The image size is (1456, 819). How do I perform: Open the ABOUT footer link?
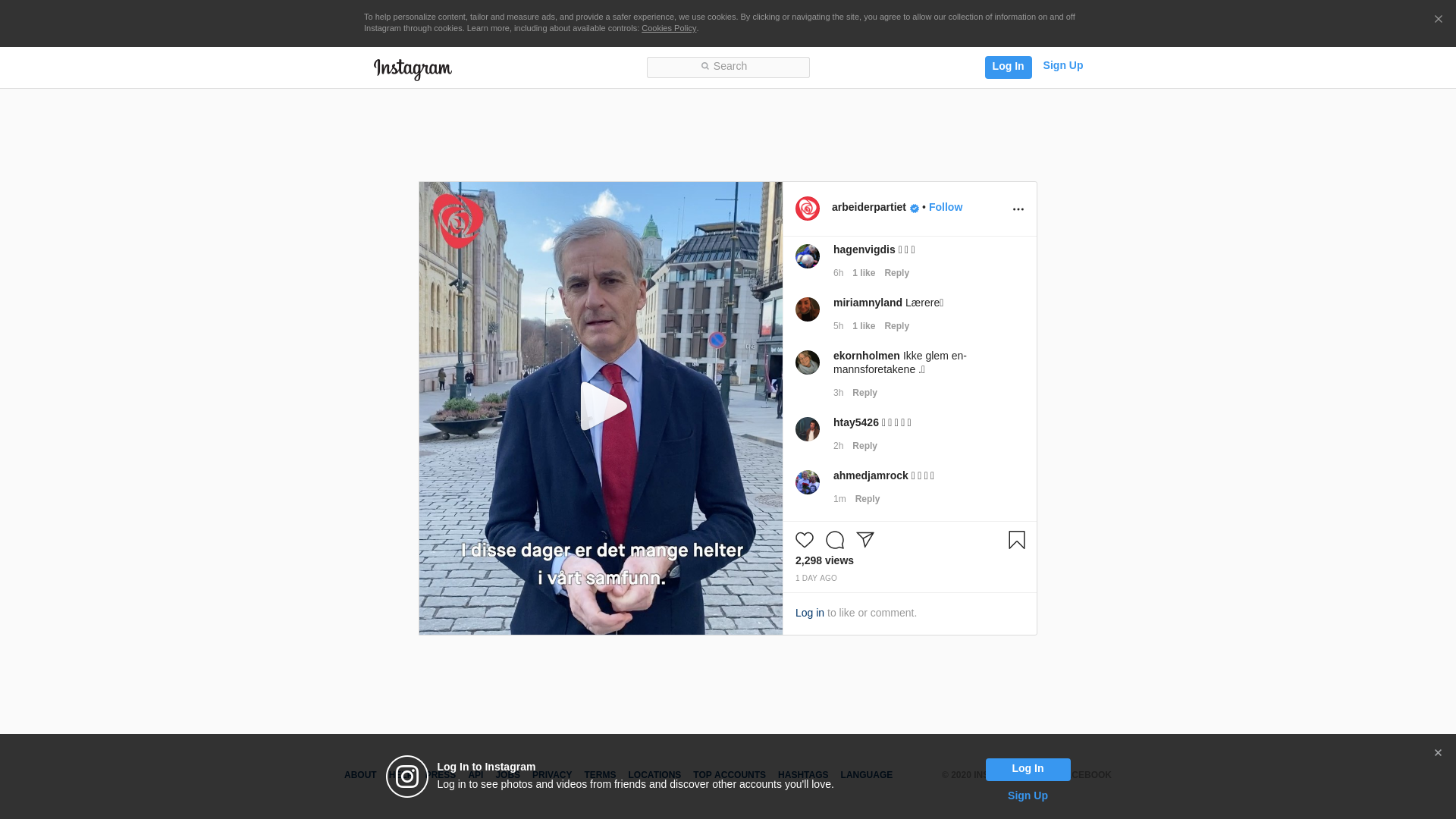point(360,775)
